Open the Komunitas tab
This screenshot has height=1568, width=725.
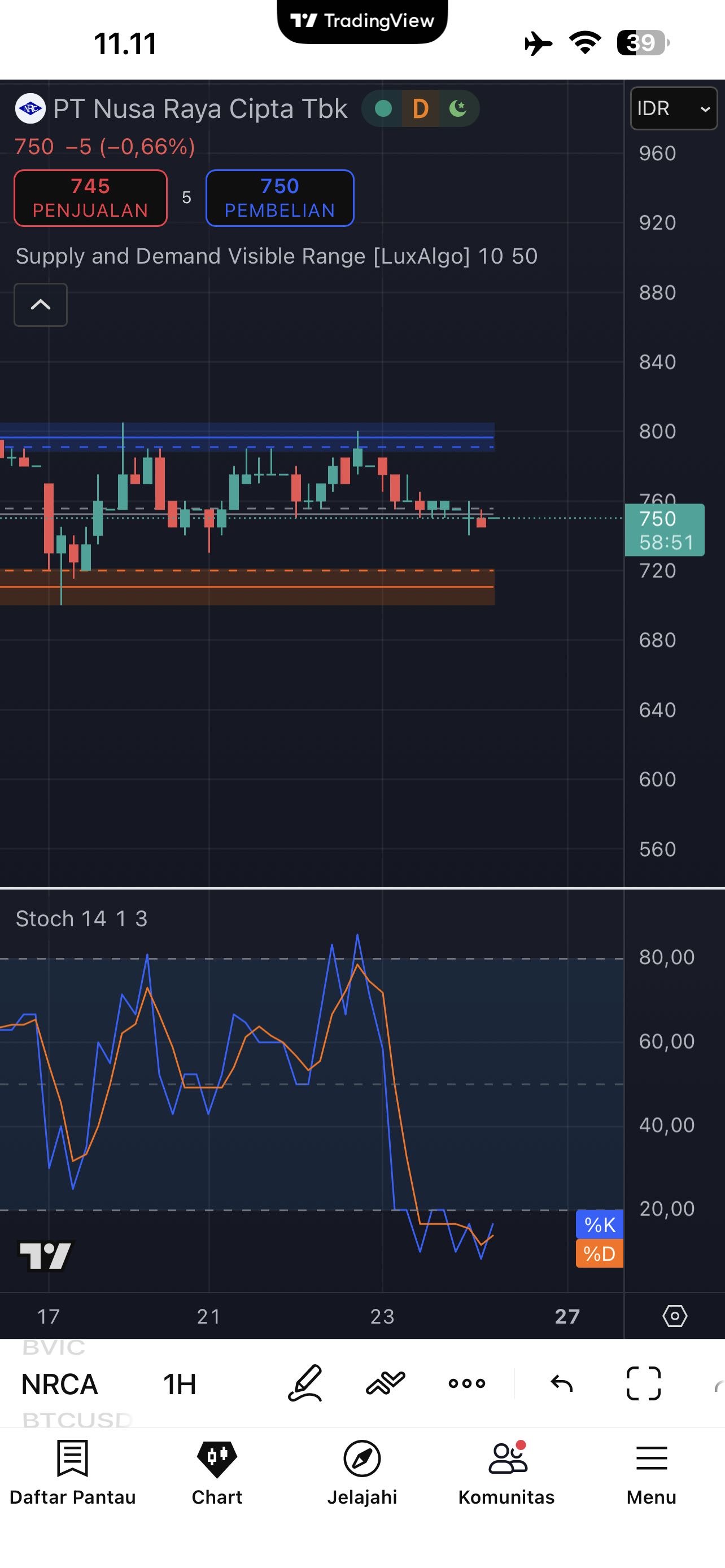point(506,1473)
